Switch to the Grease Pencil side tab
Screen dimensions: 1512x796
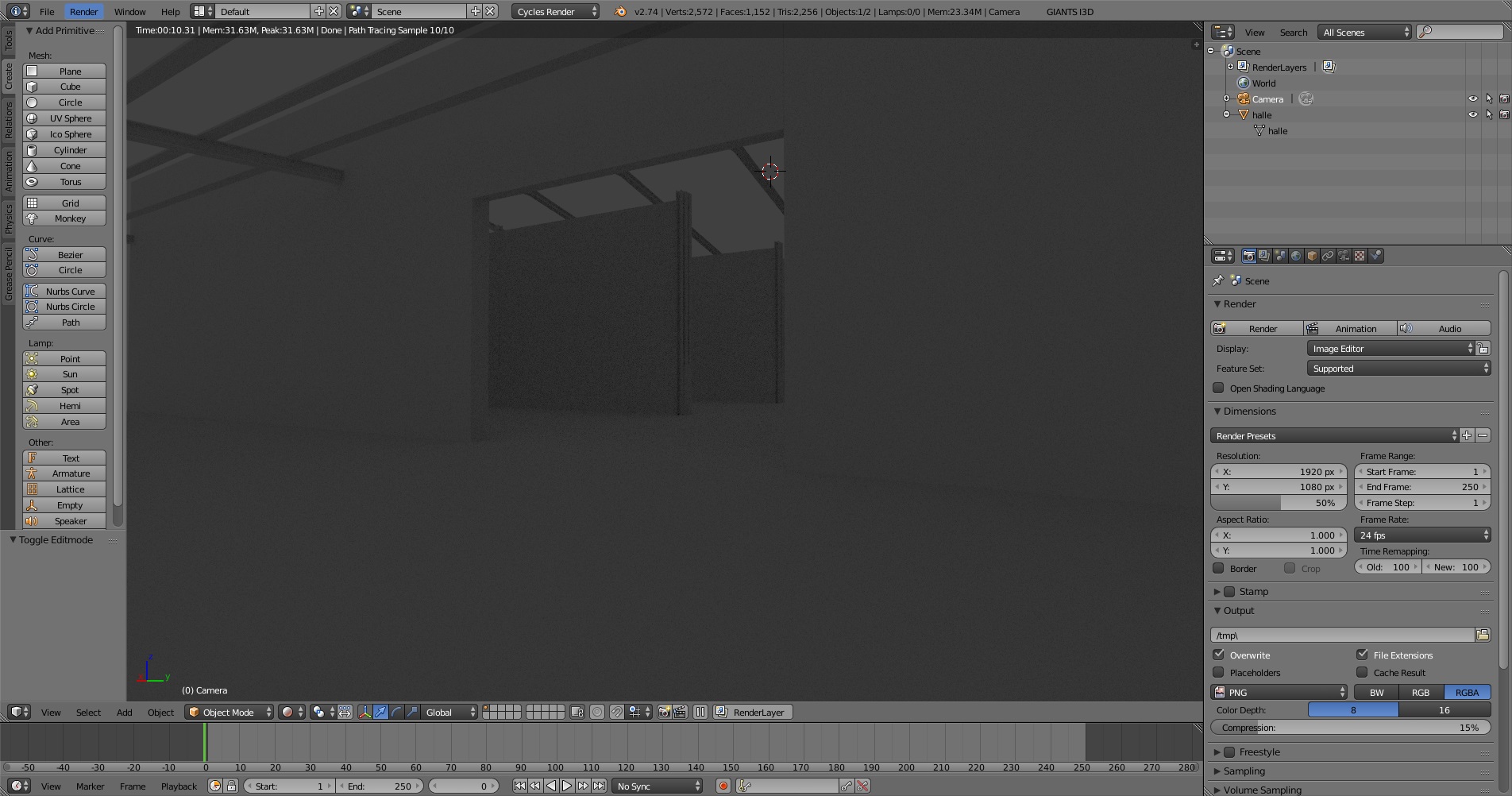9,273
